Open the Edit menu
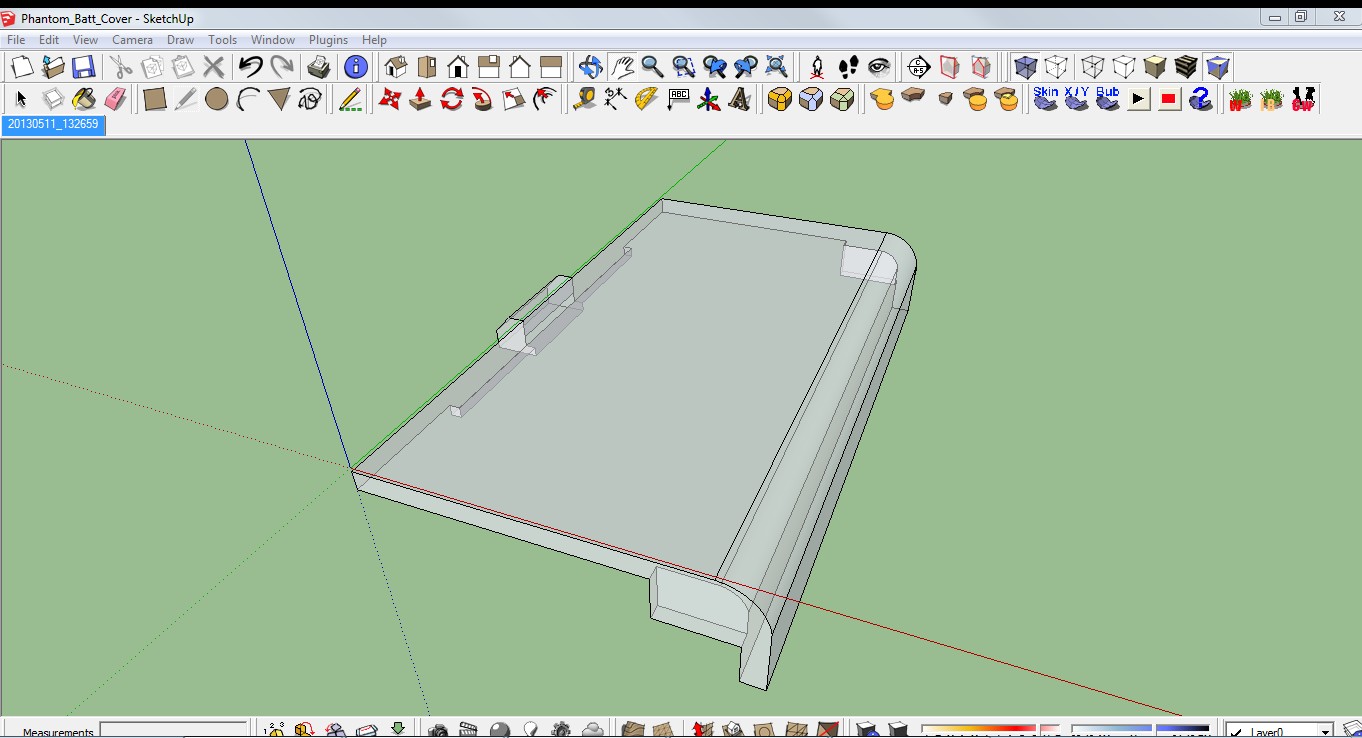This screenshot has width=1362, height=738. click(x=49, y=40)
